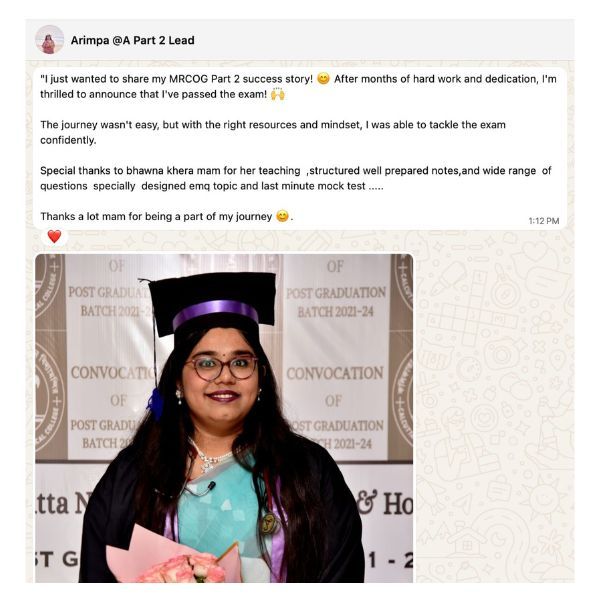This screenshot has width=600, height=600.
Task: Click the graduation cap in the photo
Action: (x=213, y=301)
